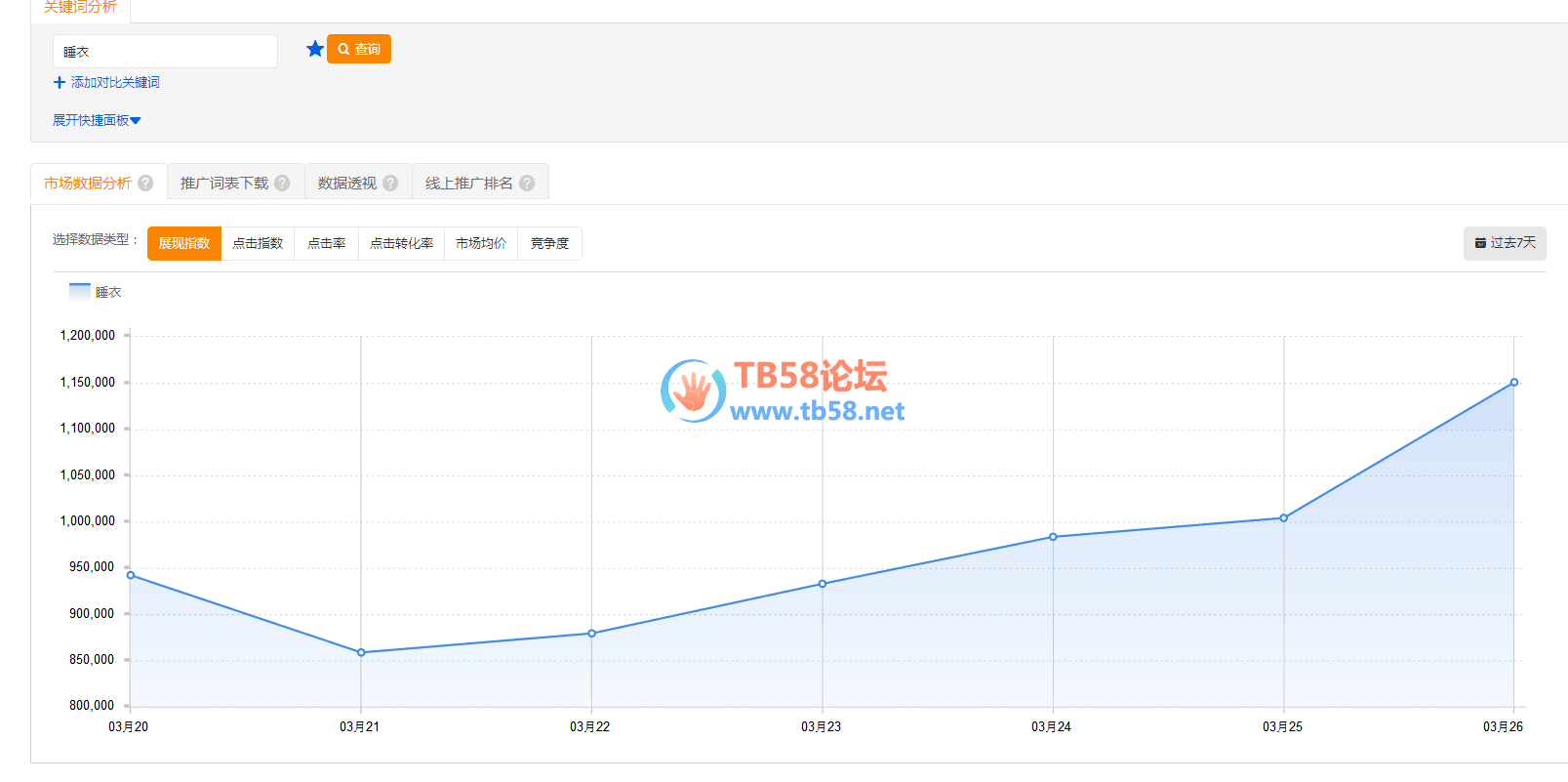Click the plus icon for 添加对比关键词
This screenshot has width=1568, height=782.
60,83
